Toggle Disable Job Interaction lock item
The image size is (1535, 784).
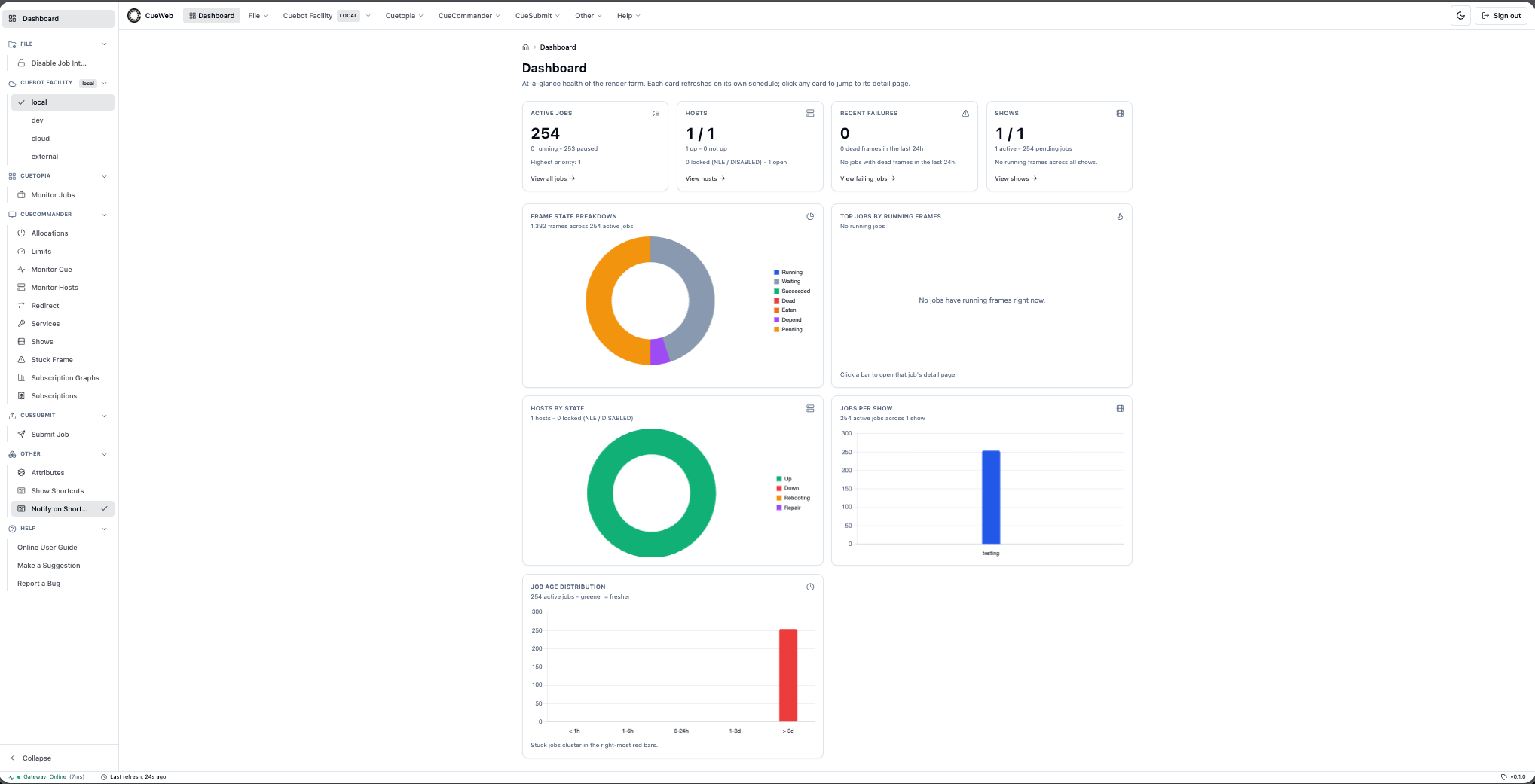pos(63,63)
